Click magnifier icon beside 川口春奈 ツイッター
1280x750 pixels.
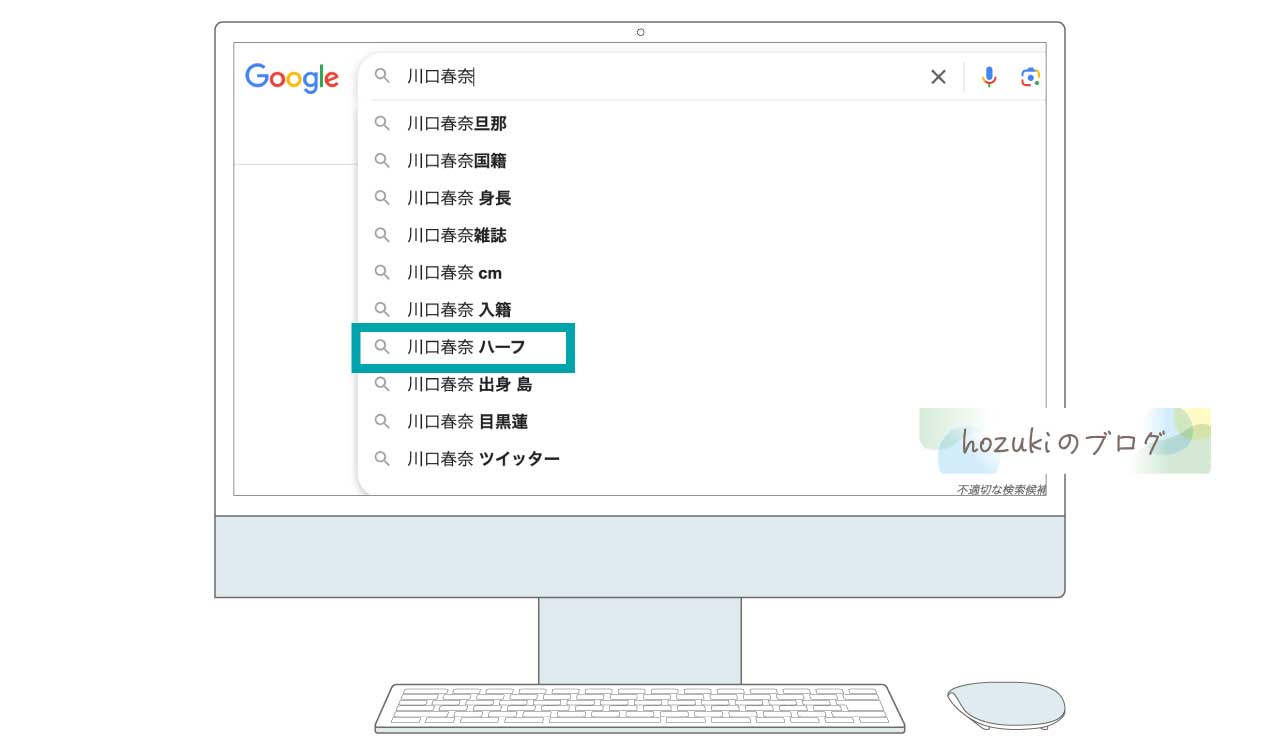[381, 459]
